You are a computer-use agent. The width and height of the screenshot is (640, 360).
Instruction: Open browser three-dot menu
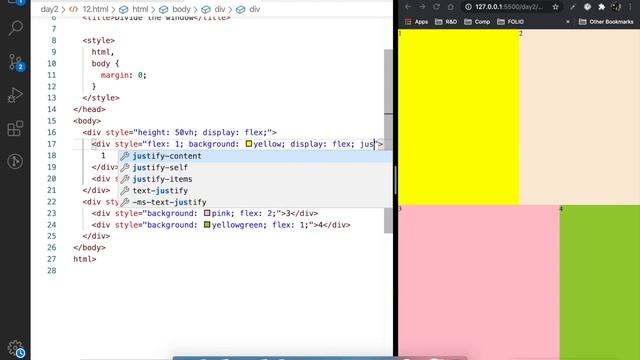pos(631,7)
